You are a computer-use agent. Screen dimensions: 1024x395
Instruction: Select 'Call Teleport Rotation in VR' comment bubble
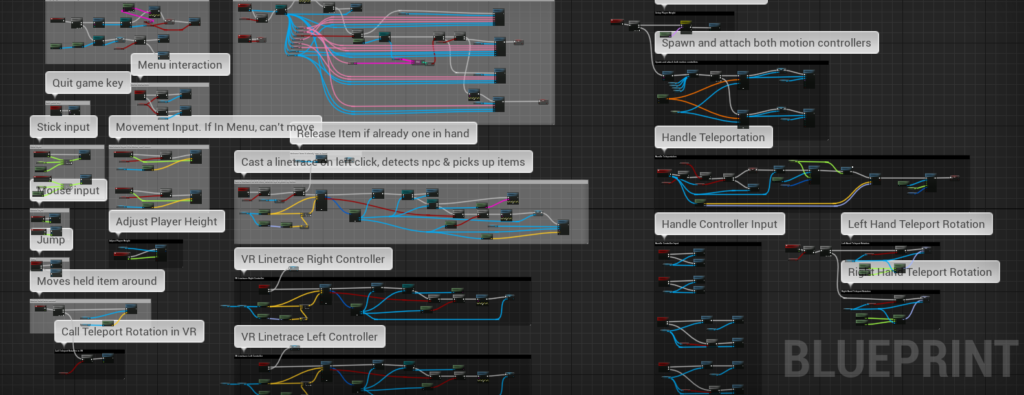coord(129,331)
